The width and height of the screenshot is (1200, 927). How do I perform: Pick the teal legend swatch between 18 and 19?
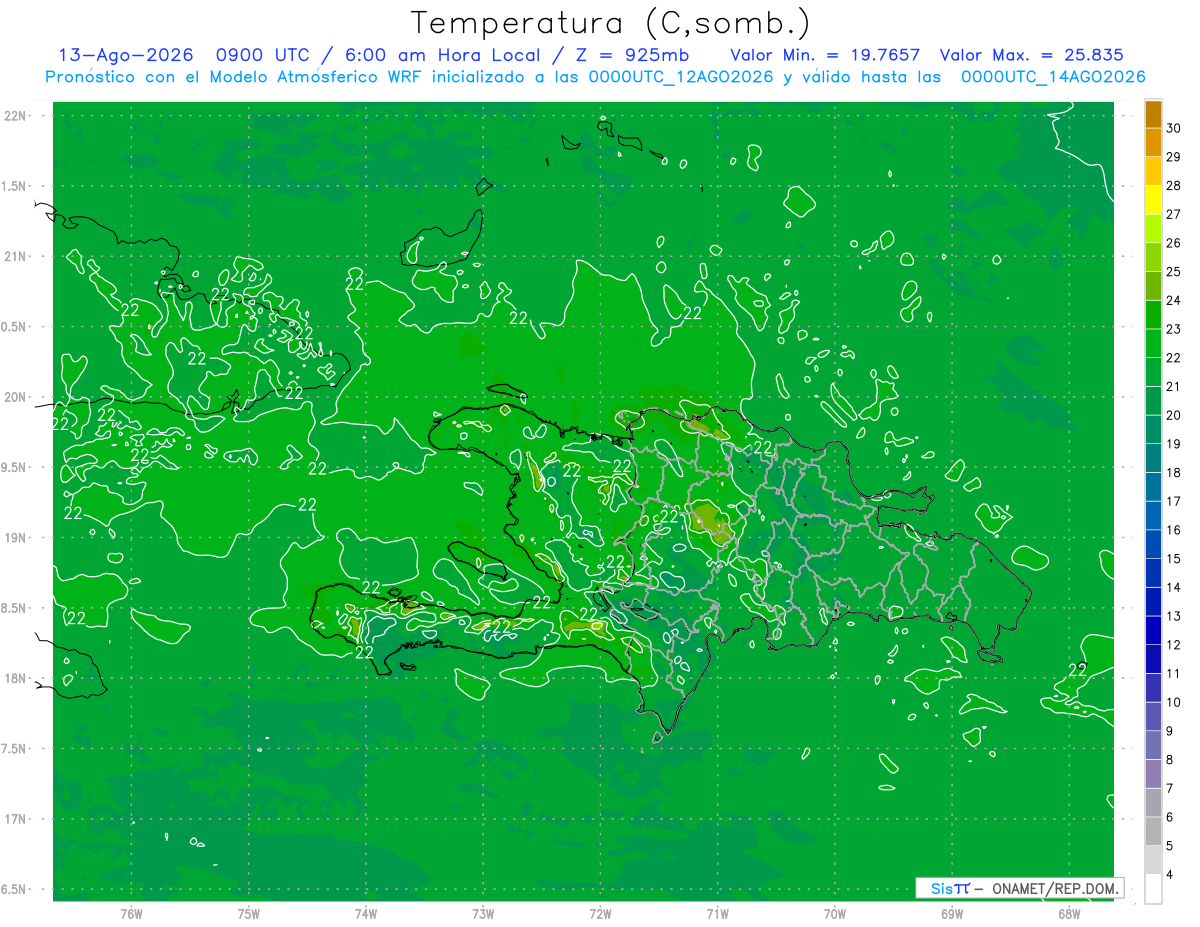pos(1153,458)
